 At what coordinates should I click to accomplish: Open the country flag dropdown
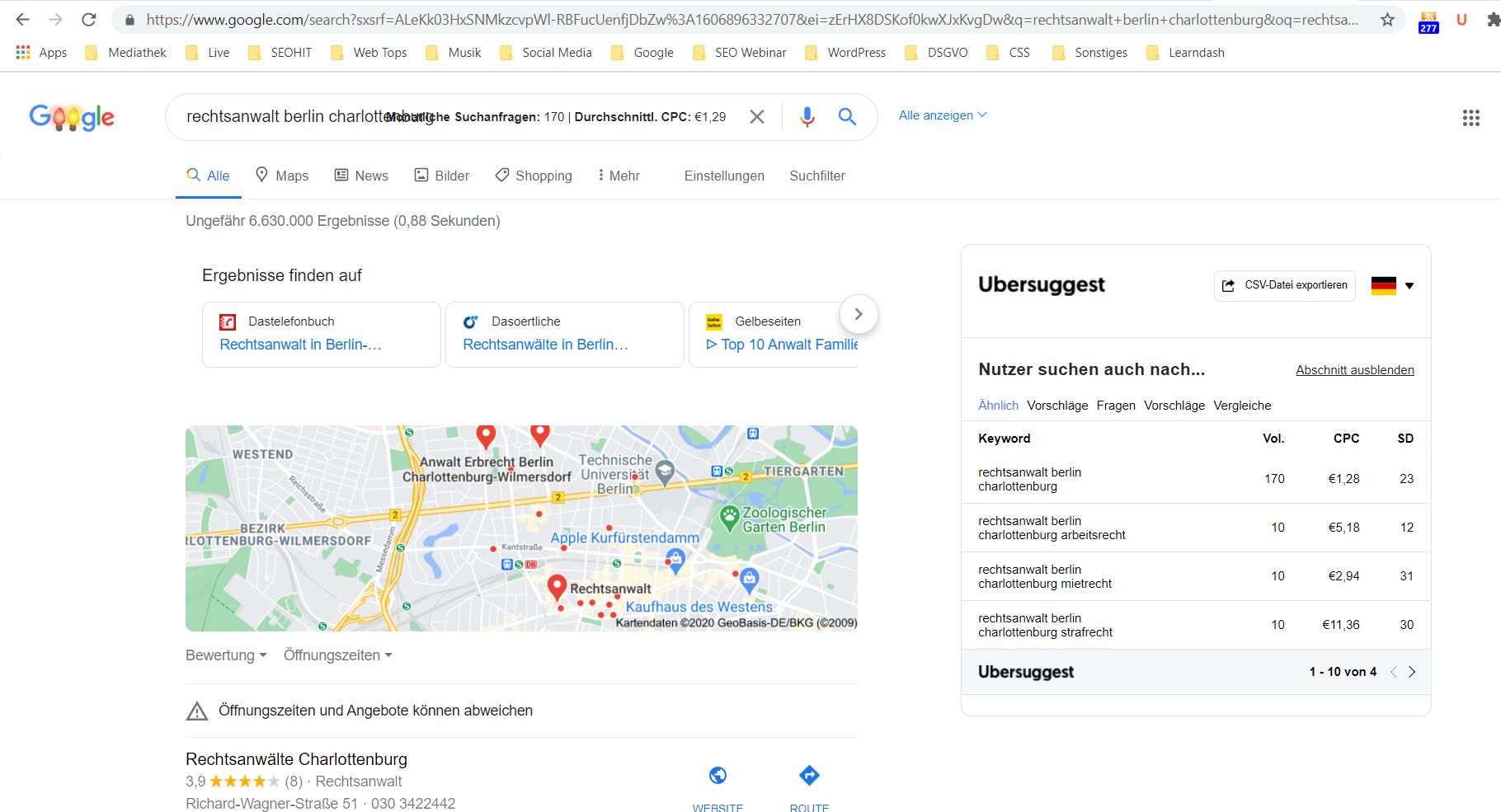1392,286
